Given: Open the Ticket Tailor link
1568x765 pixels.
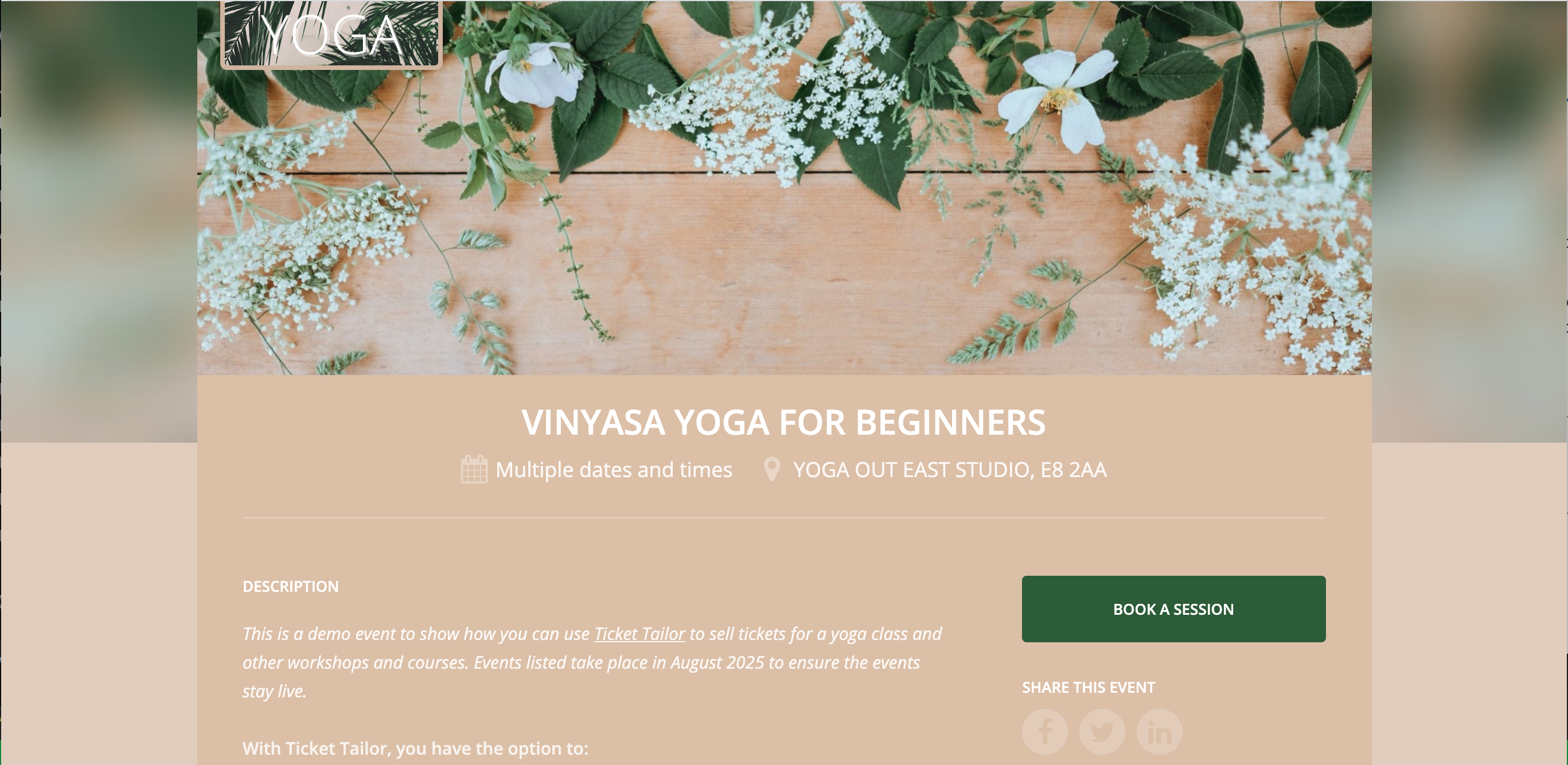Looking at the screenshot, I should click(x=639, y=634).
